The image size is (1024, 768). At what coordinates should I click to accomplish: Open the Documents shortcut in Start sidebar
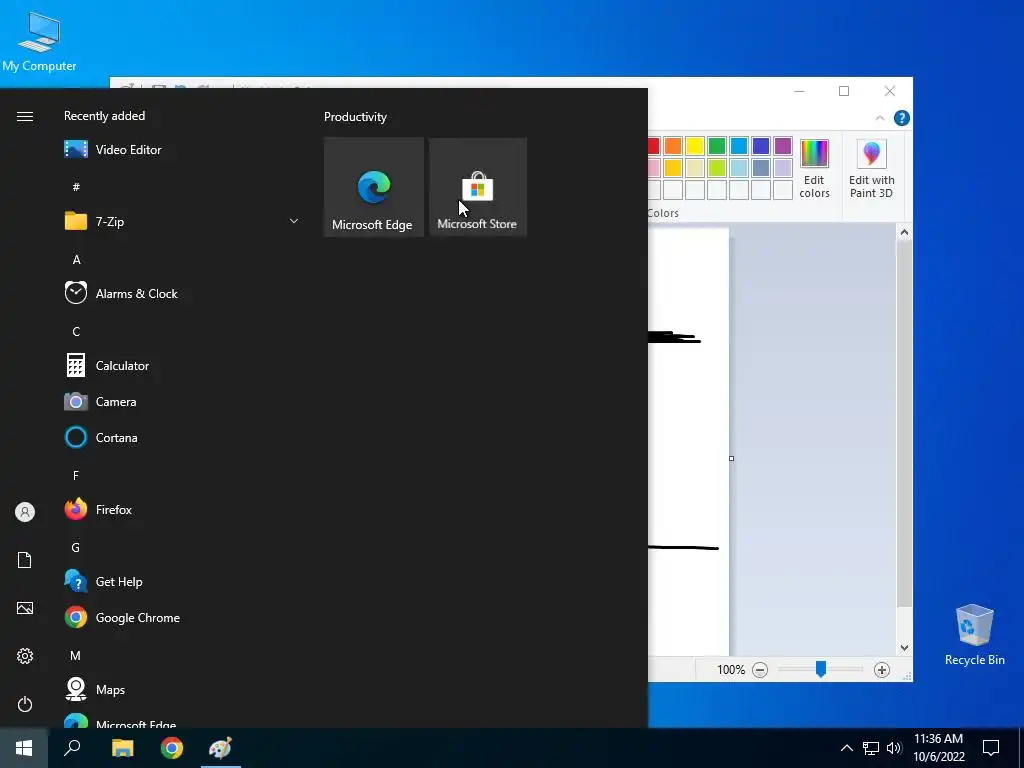25,560
